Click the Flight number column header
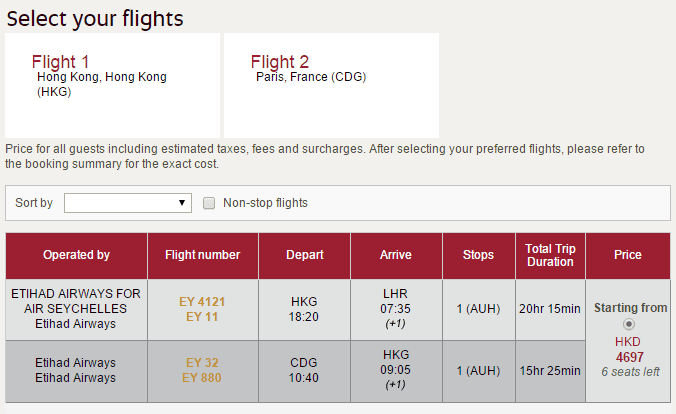Screen dimensions: 676x414 click(202, 255)
